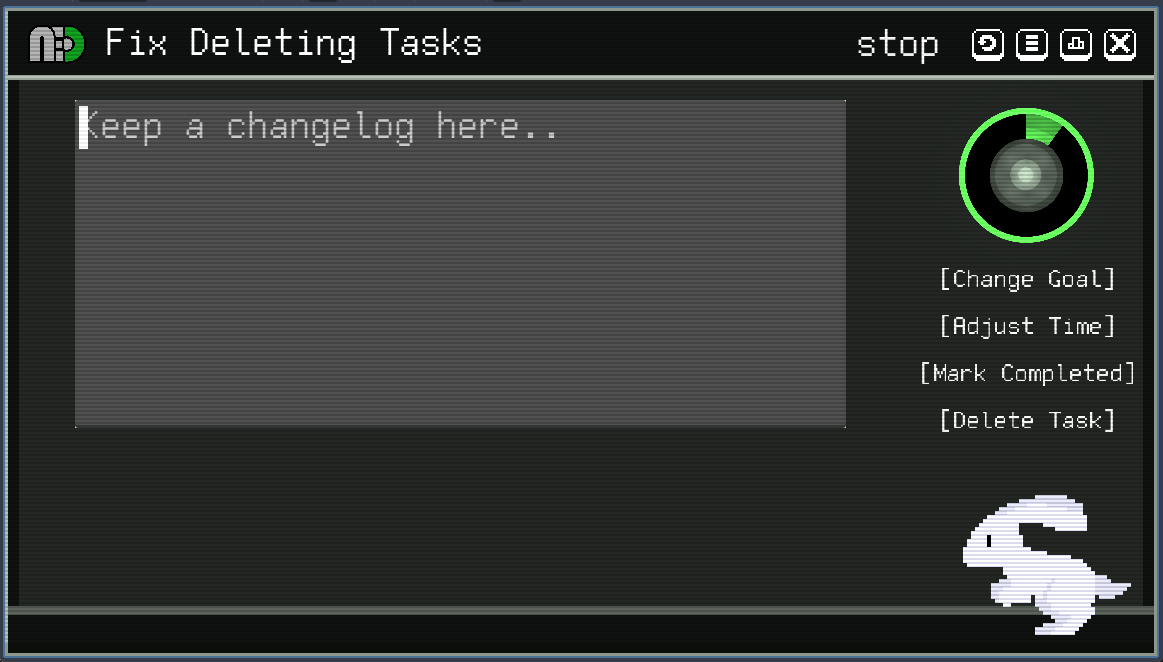Open the task list icon
1163x662 pixels.
click(1031, 45)
